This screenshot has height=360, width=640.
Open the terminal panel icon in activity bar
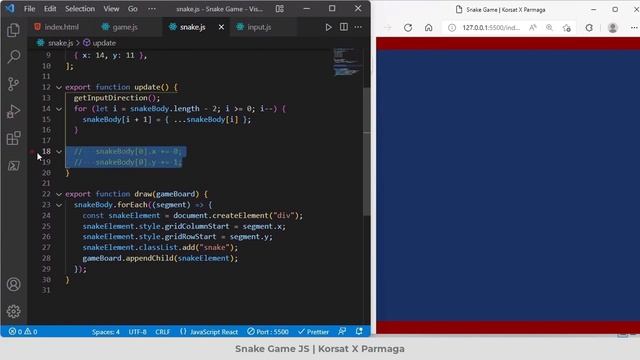click(13, 165)
